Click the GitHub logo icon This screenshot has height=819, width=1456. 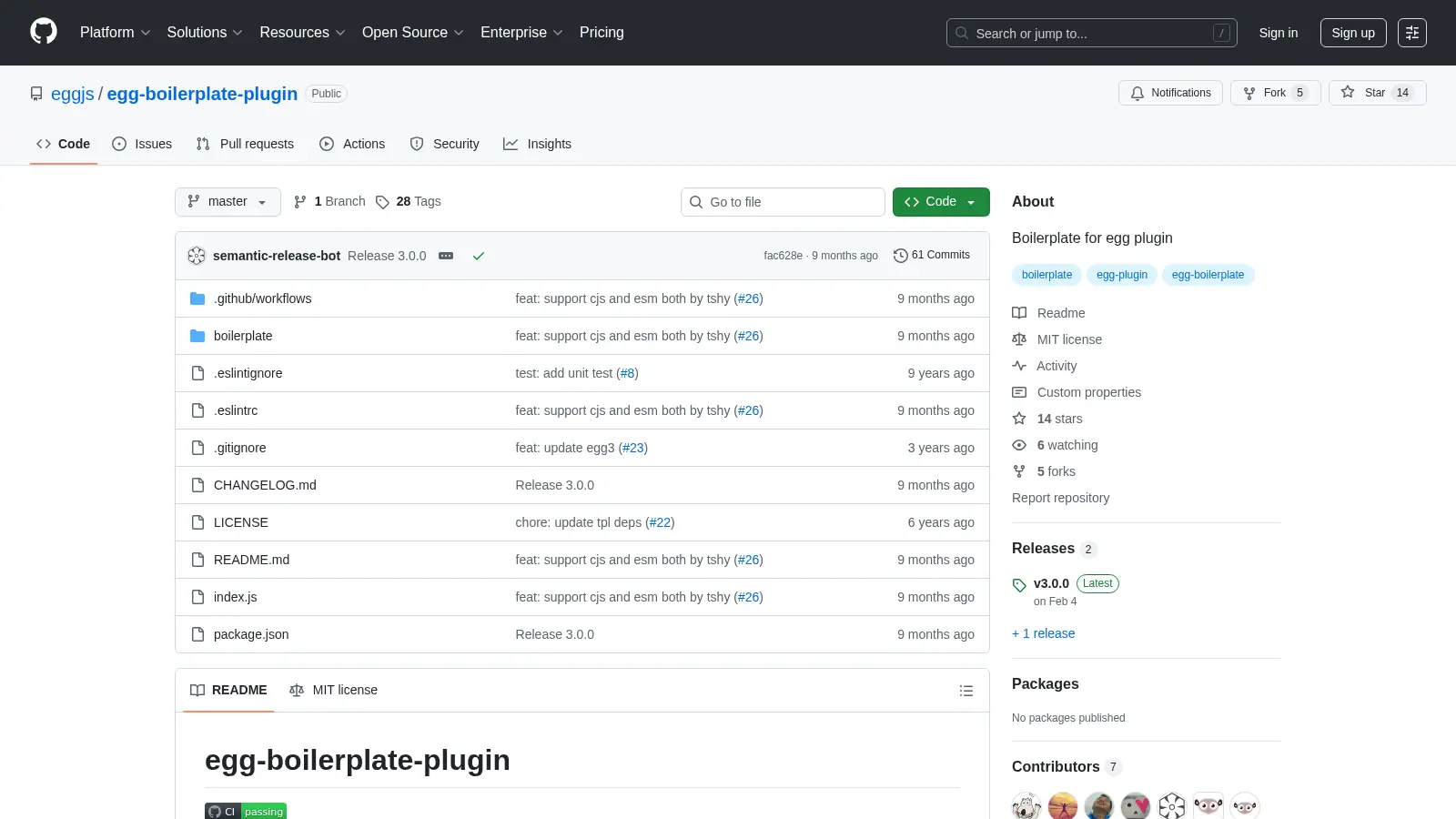[44, 32]
